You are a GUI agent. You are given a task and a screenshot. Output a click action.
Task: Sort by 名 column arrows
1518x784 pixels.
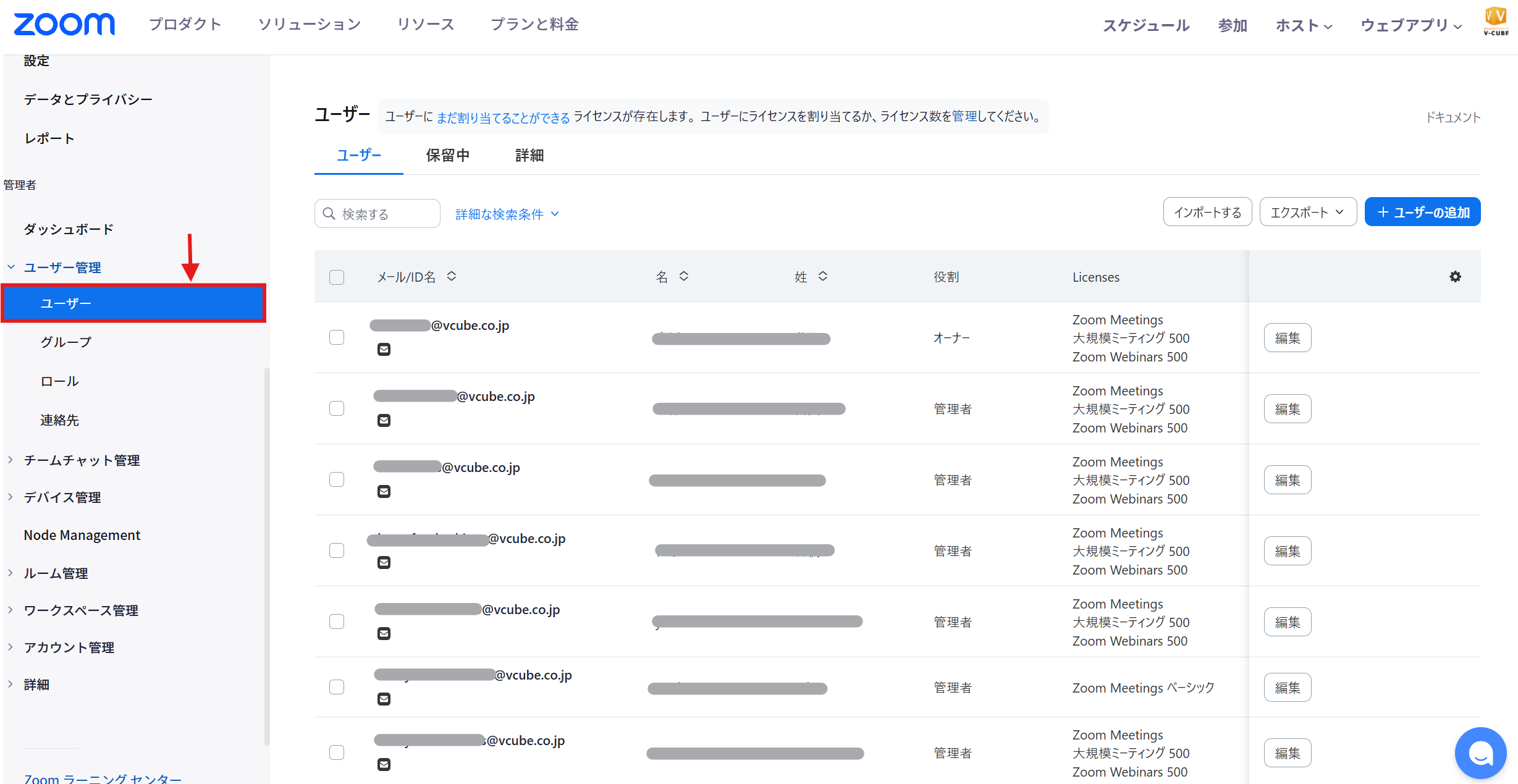point(683,276)
